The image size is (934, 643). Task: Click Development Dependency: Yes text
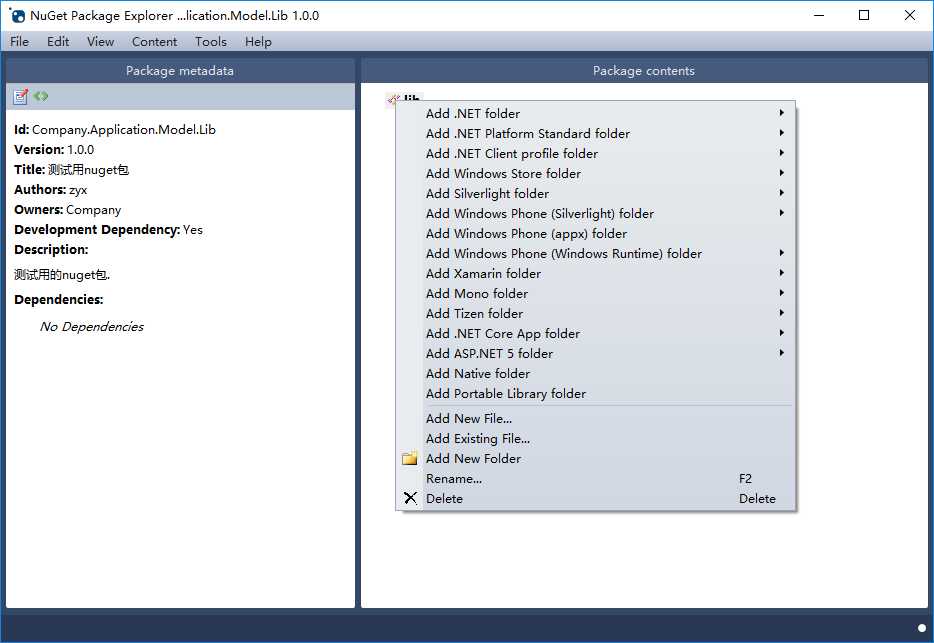click(108, 229)
